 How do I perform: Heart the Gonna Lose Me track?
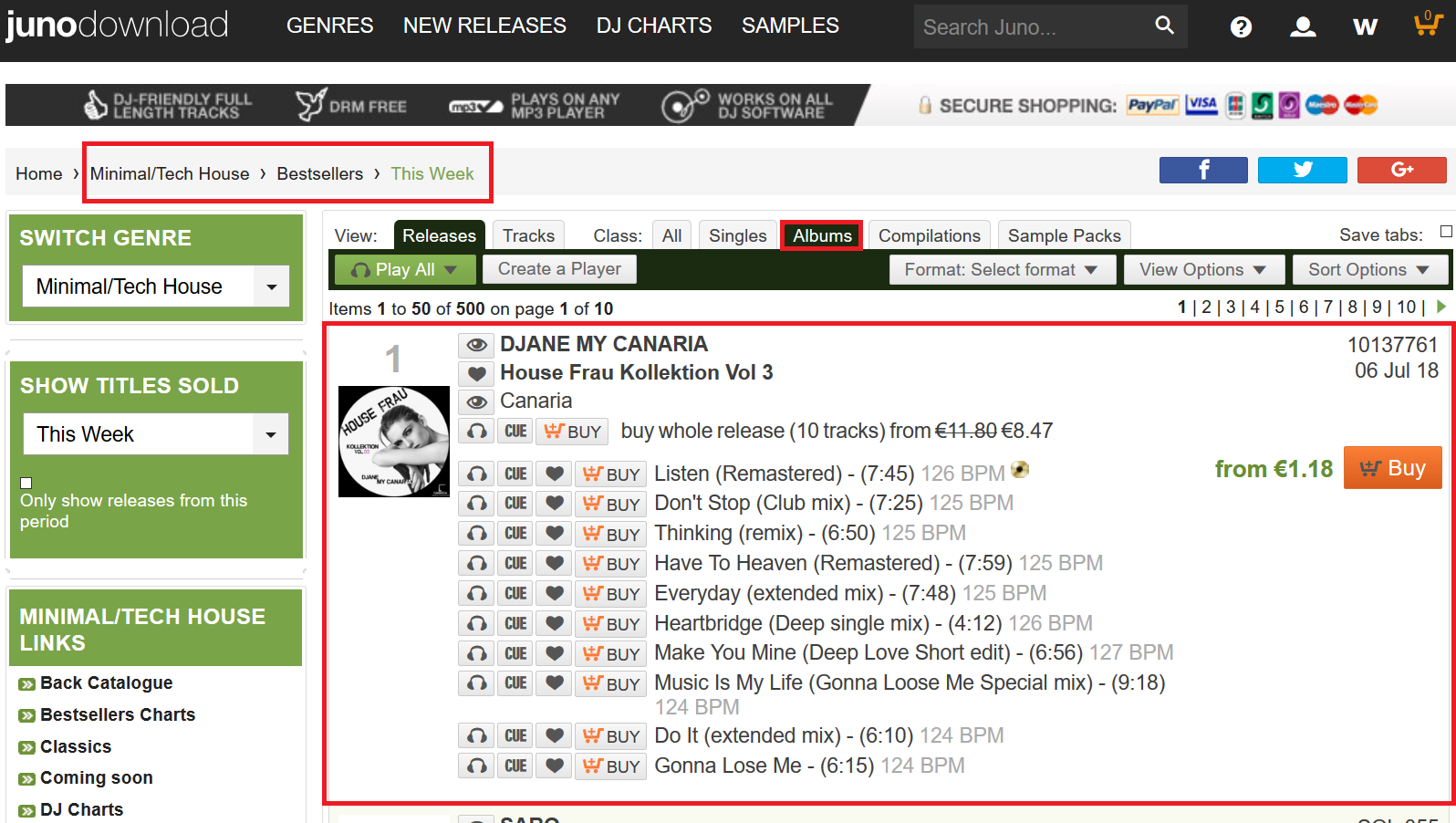[x=554, y=766]
